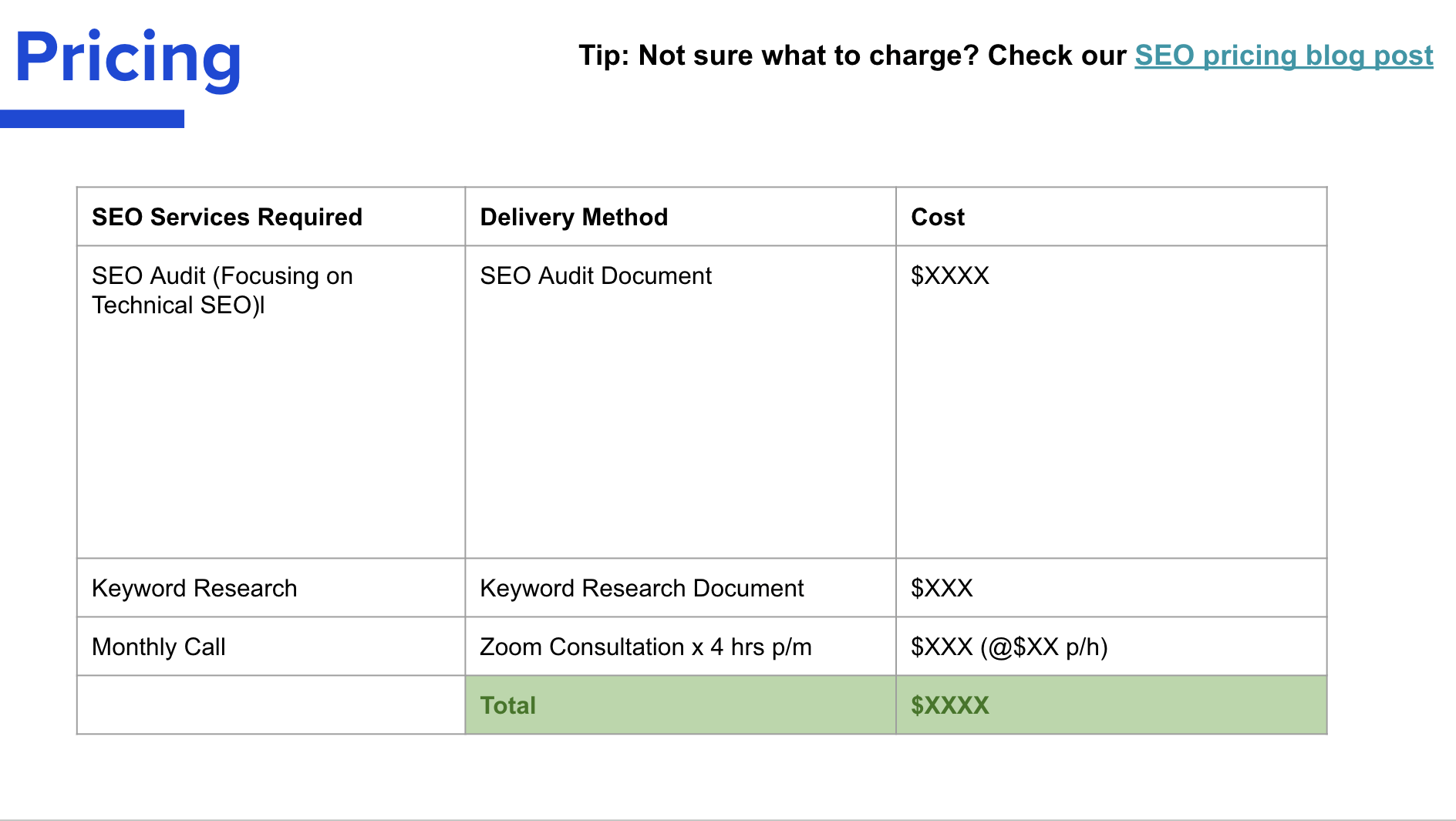
Task: Select the SEO Audit (Focusing on Technical SEO) cell
Action: 222,290
